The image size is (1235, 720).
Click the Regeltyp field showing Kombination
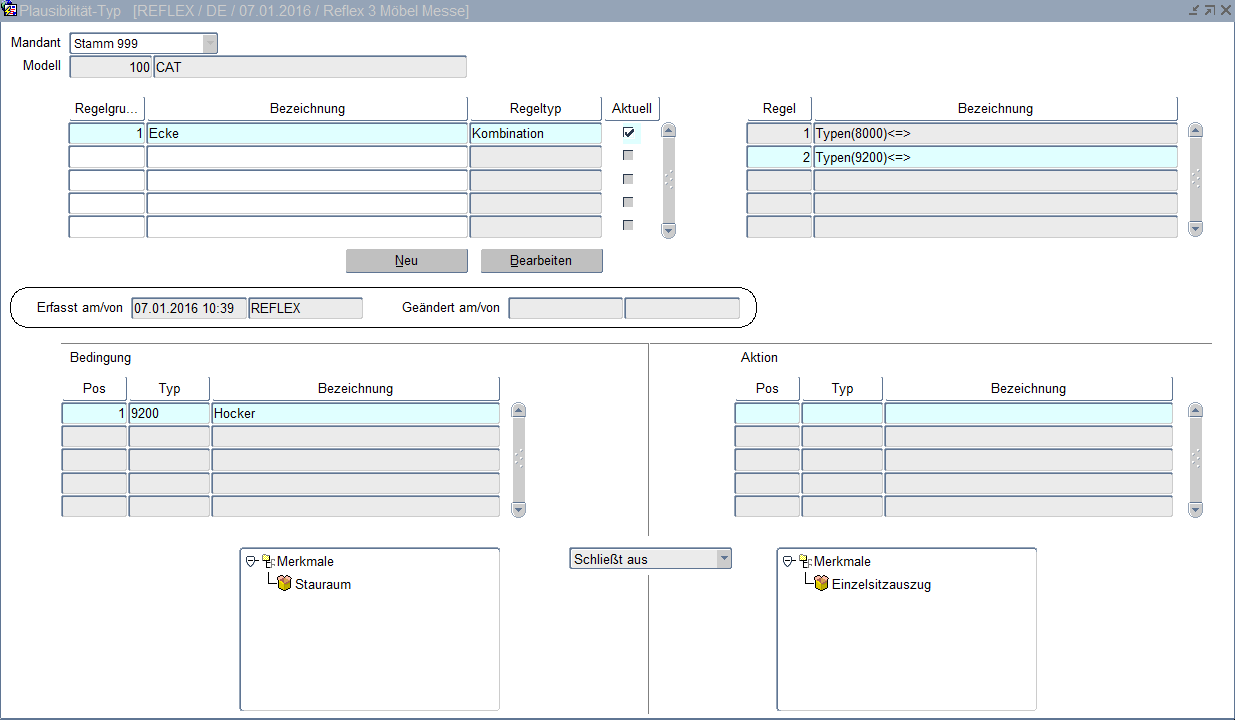[x=535, y=133]
